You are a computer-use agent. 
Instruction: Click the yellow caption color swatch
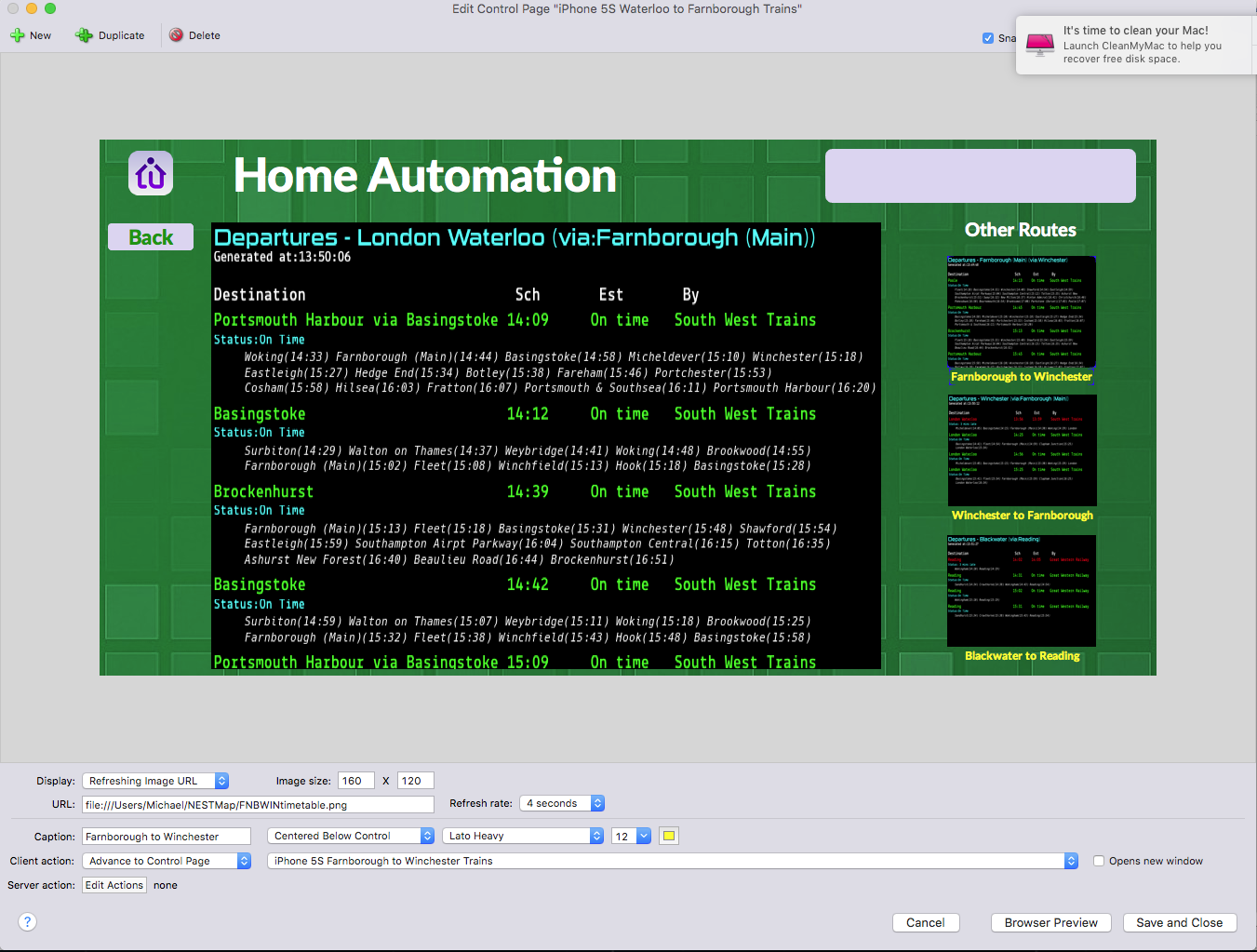click(668, 836)
